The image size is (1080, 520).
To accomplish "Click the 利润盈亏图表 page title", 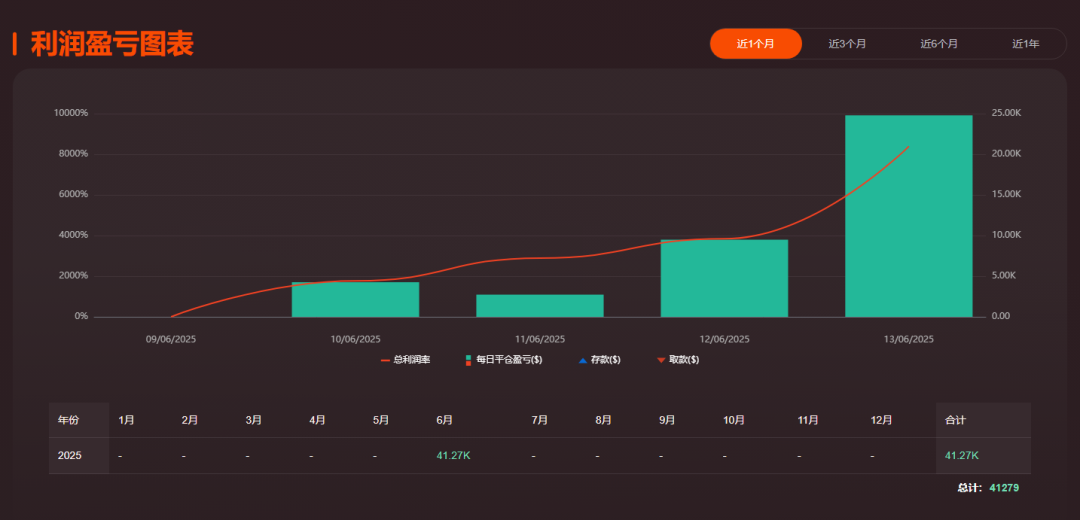I will pos(111,44).
